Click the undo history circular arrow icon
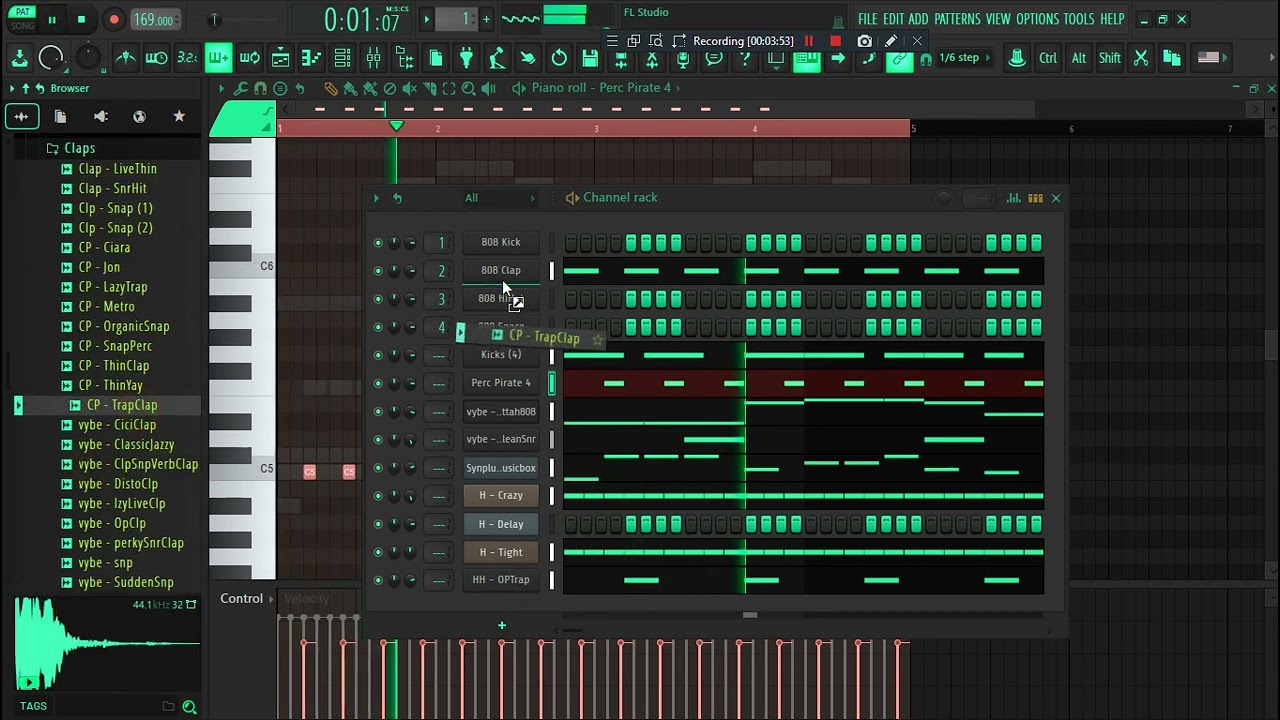This screenshot has width=1280, height=720. tap(559, 58)
